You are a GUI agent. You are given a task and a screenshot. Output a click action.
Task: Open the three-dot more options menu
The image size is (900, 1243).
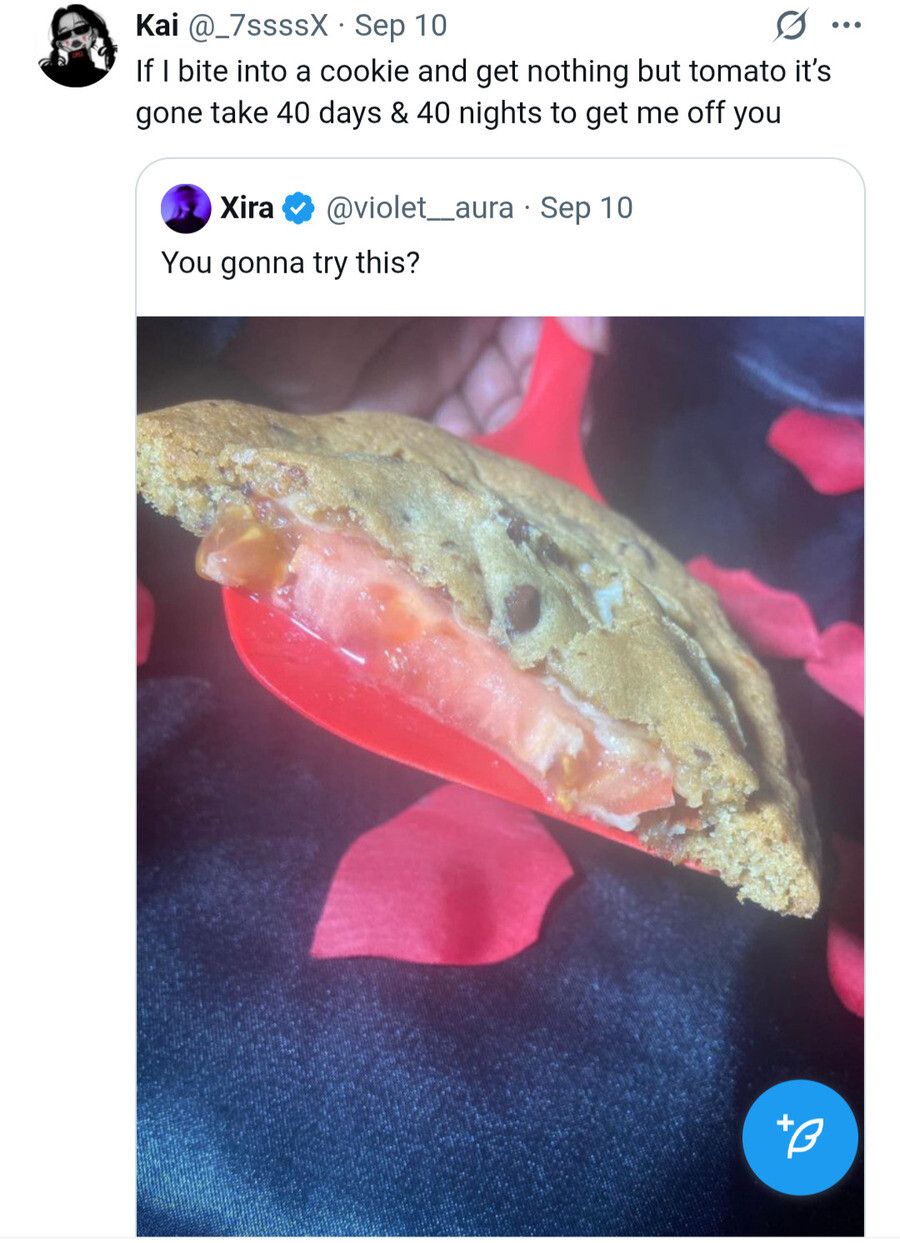846,27
